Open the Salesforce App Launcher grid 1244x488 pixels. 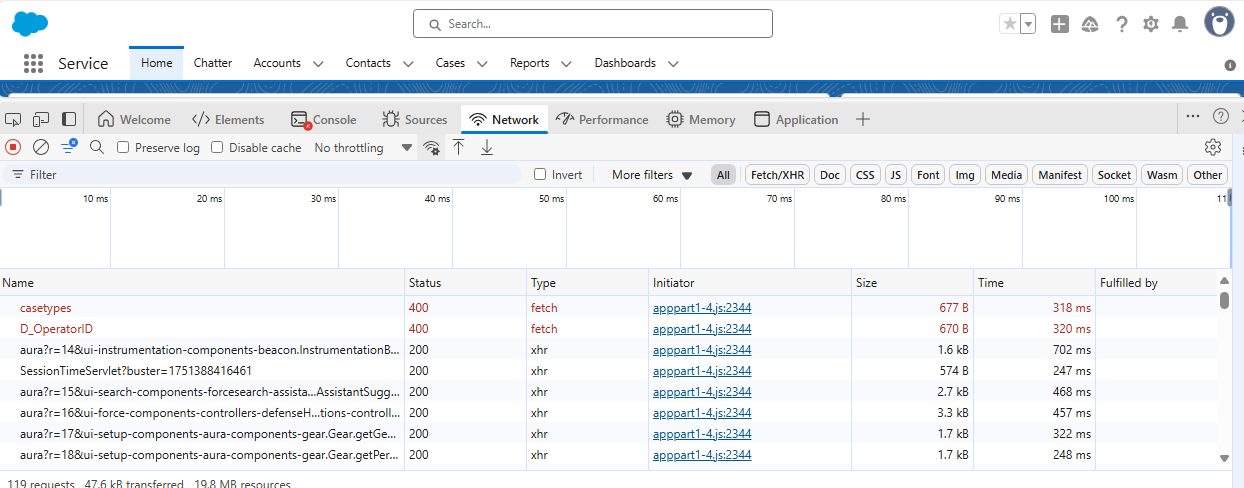coord(33,63)
